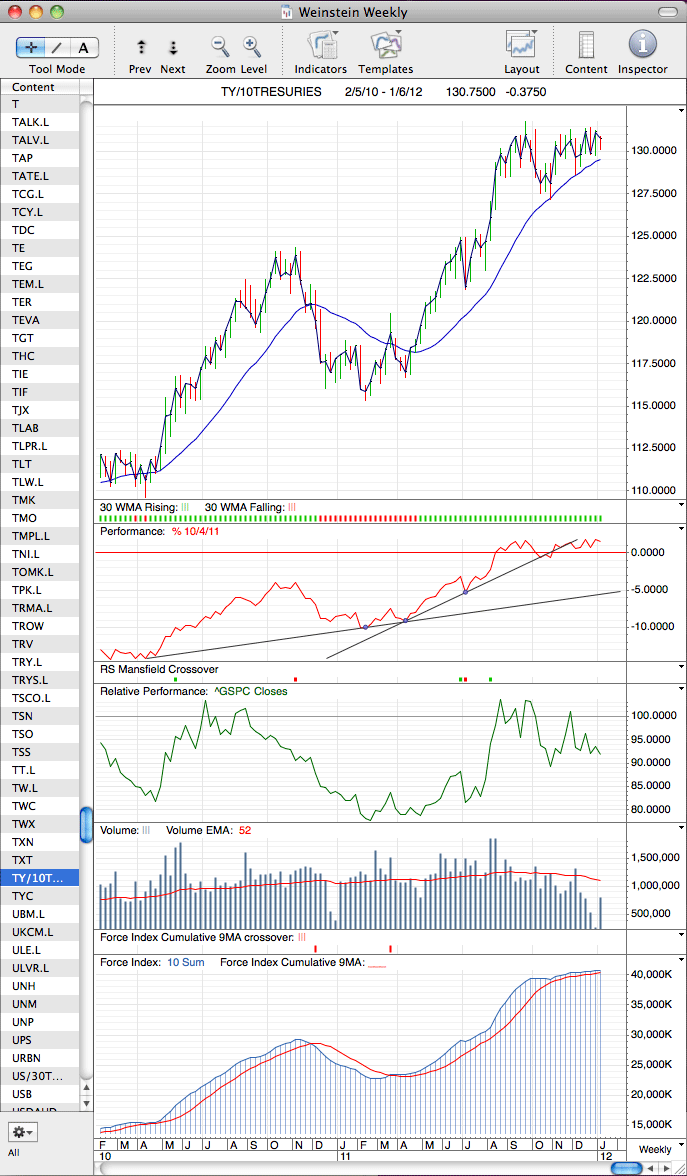Go to previous symbol with Prev arrow
The image size is (687, 1176).
(x=140, y=48)
